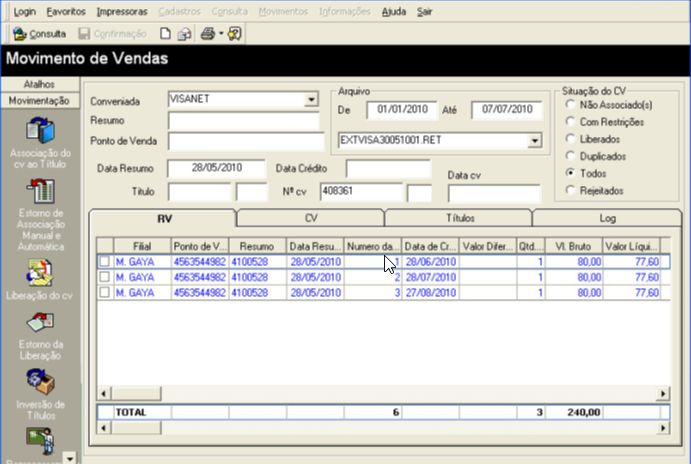This screenshot has width=691, height=464.
Task: Check the row with Data de Crédito 27/08/2010
Action: (104, 293)
